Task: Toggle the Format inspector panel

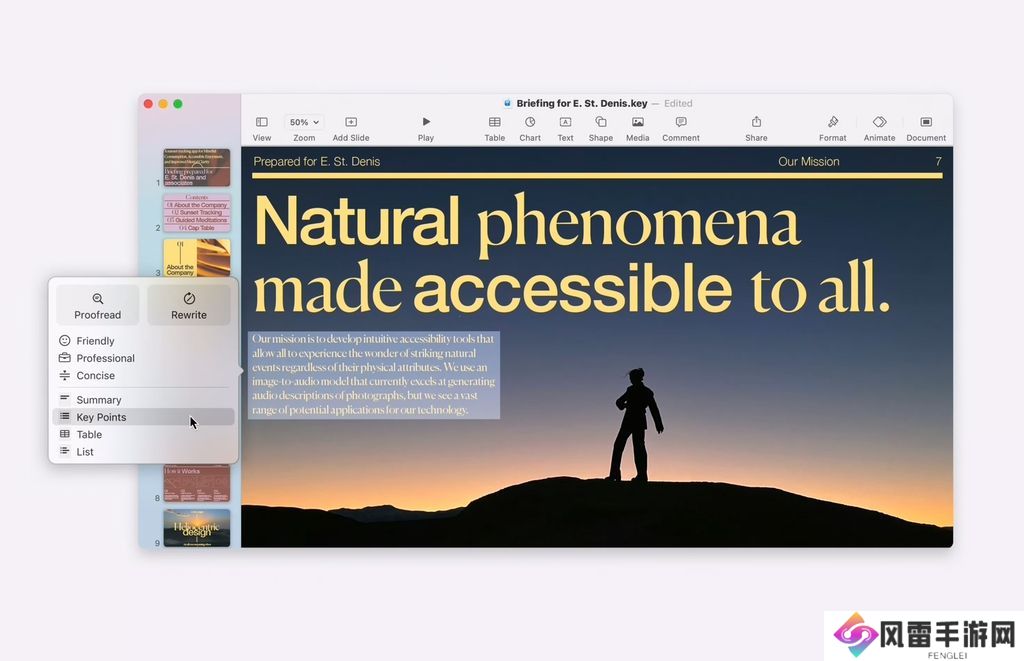Action: pyautogui.click(x=833, y=122)
